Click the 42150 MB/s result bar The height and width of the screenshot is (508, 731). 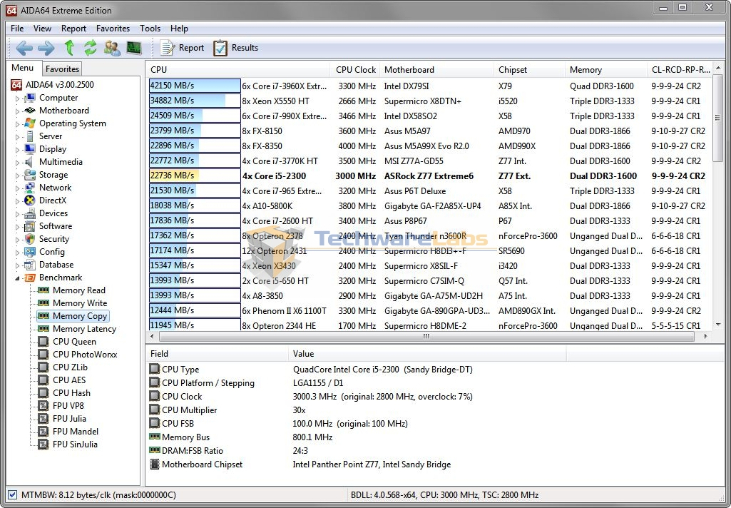pos(194,86)
